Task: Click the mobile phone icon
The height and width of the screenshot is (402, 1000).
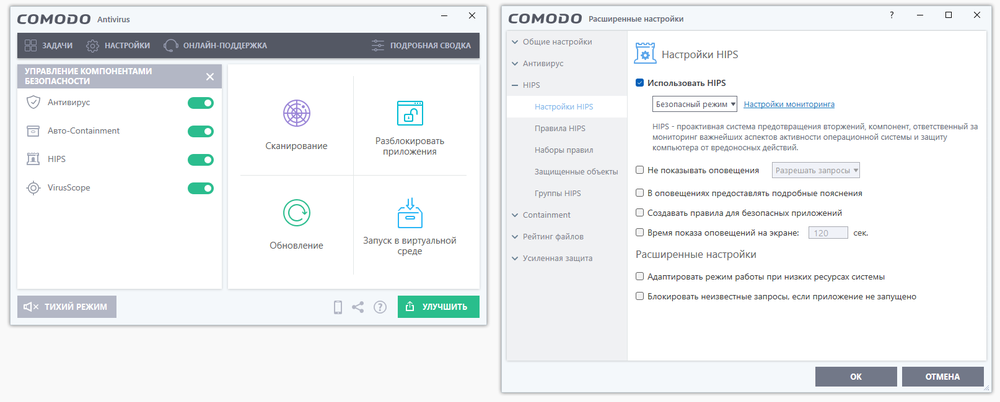Action: [x=338, y=307]
